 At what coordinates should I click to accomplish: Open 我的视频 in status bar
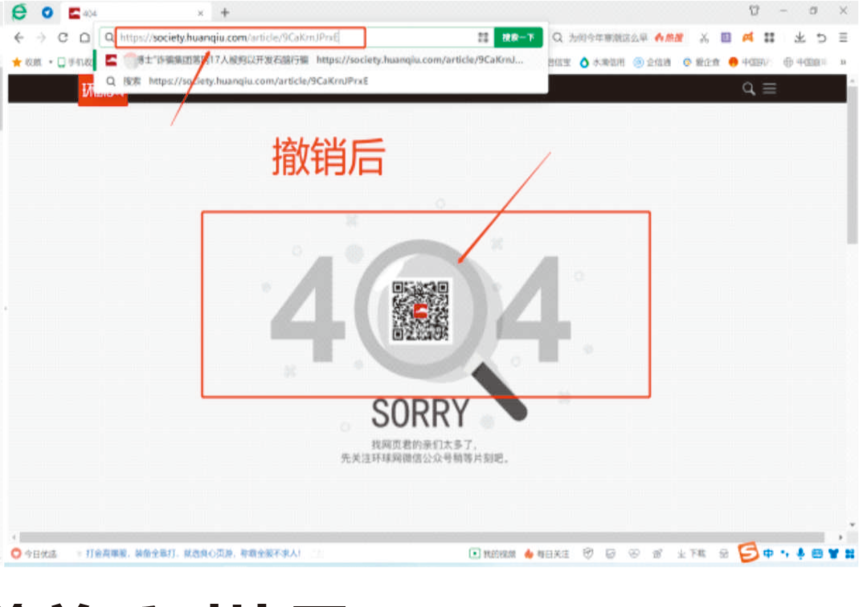[x=493, y=554]
